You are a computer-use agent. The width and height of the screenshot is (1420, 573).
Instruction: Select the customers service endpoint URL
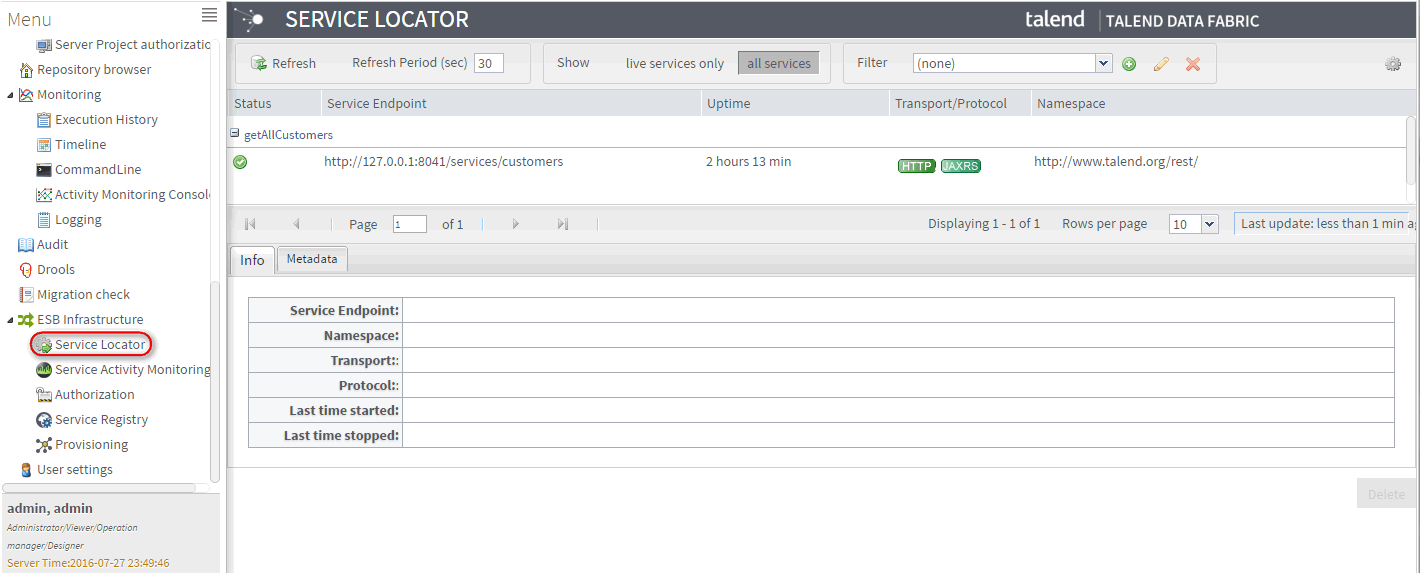pos(443,161)
